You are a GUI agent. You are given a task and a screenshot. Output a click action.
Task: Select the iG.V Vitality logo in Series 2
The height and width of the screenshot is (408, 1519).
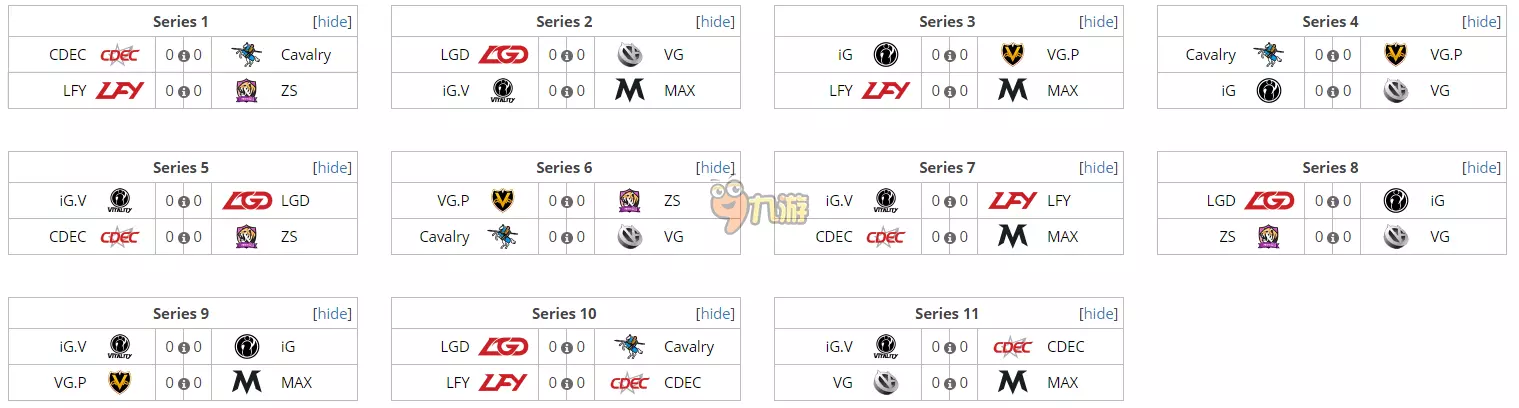(x=502, y=91)
